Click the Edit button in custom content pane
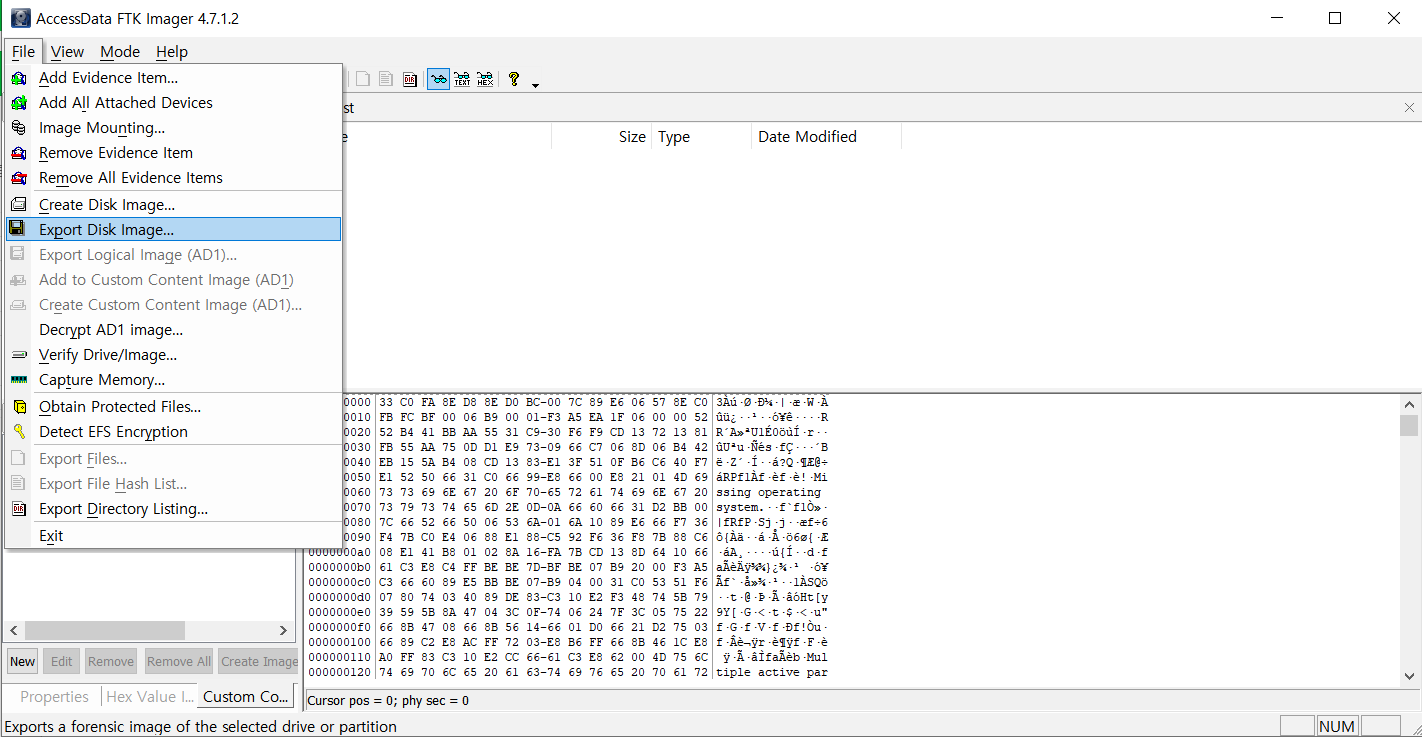Image resolution: width=1422 pixels, height=737 pixels. [62, 661]
